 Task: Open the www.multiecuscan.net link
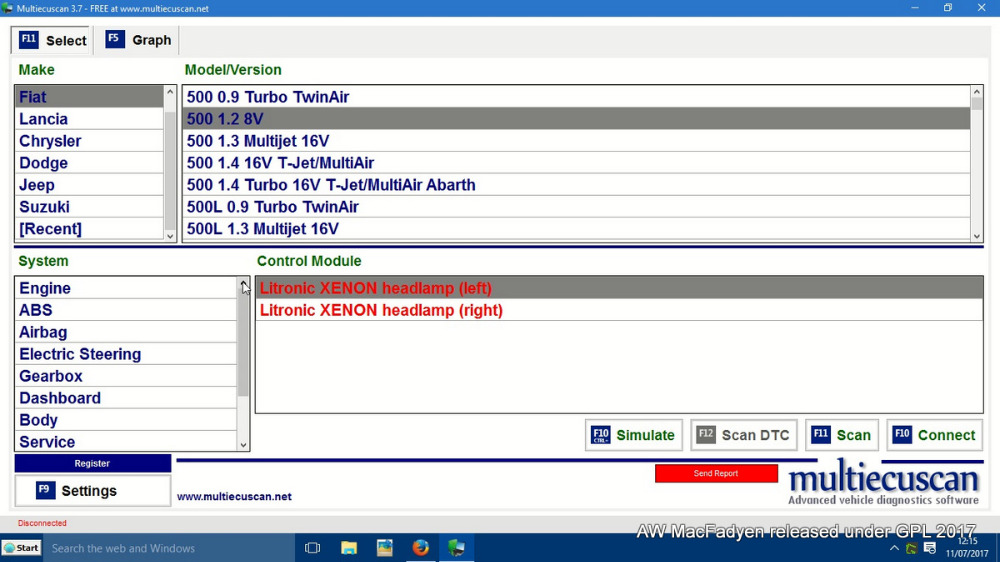(234, 496)
